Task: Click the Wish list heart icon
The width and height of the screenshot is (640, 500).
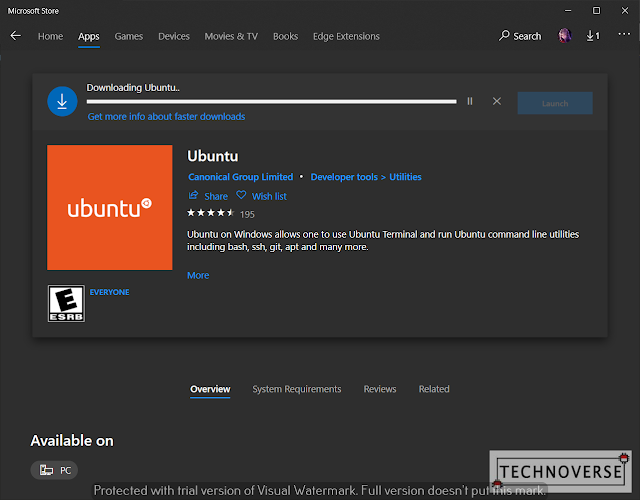Action: coord(241,195)
